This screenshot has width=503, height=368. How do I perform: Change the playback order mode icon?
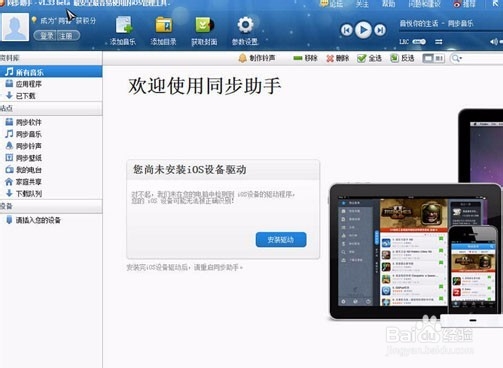439,42
